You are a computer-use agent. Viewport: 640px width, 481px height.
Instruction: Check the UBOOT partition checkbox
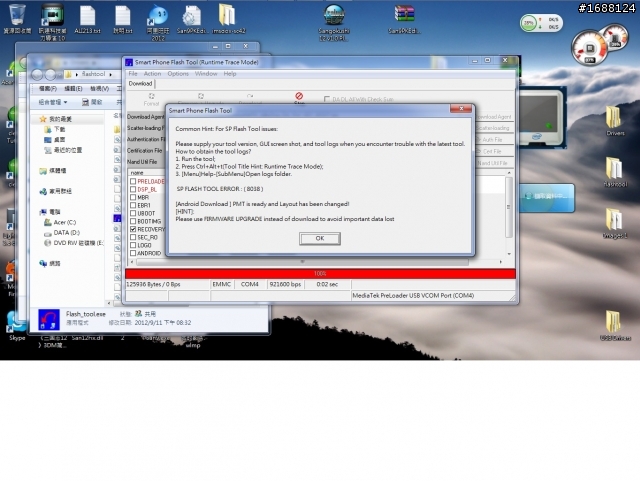[133, 213]
